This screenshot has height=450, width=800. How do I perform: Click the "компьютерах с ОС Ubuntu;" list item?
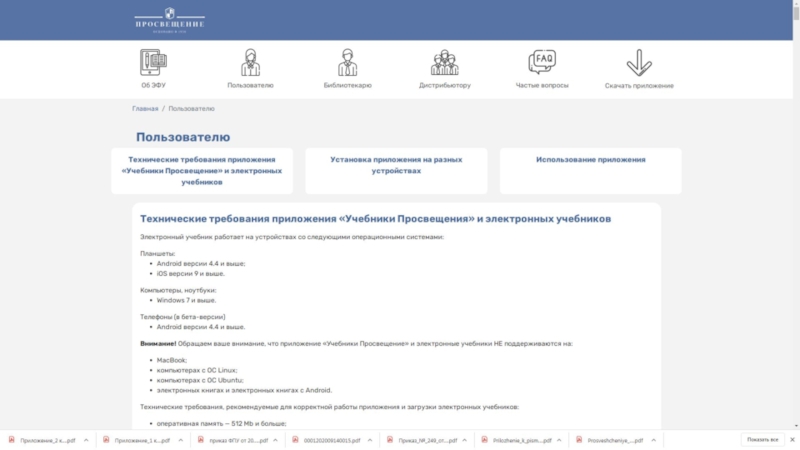(x=200, y=381)
